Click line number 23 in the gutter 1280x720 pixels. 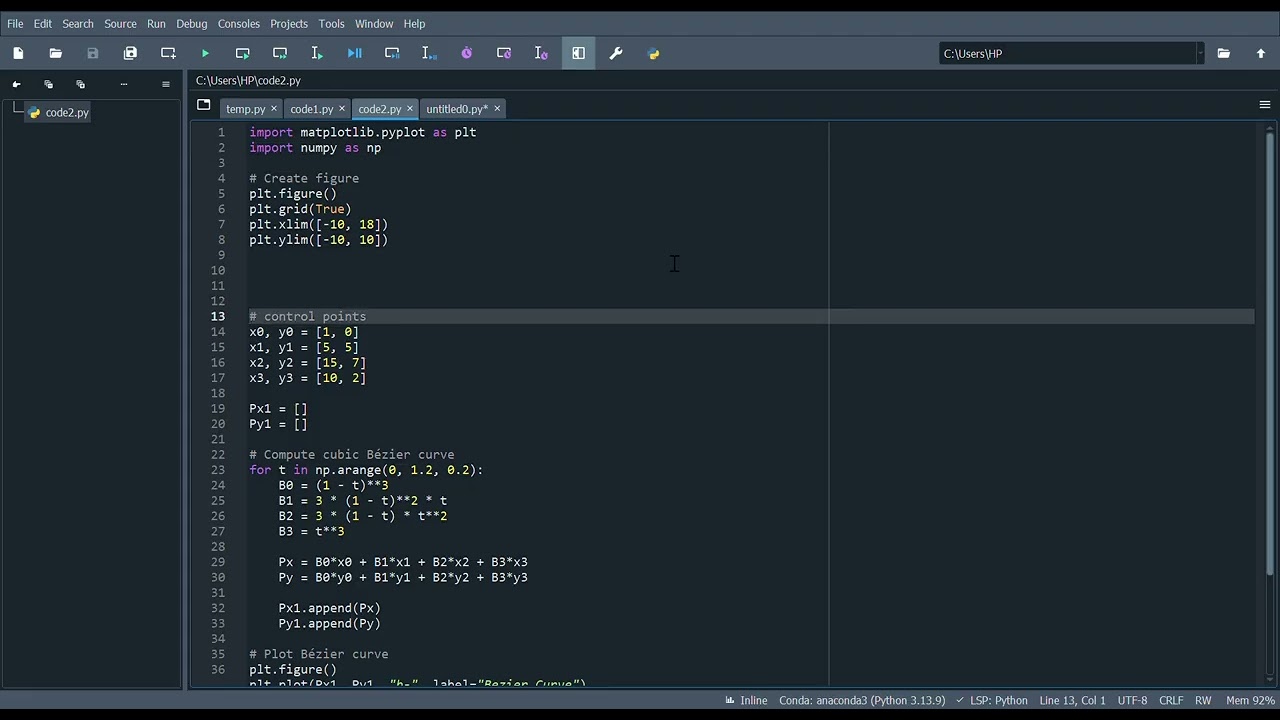click(218, 470)
